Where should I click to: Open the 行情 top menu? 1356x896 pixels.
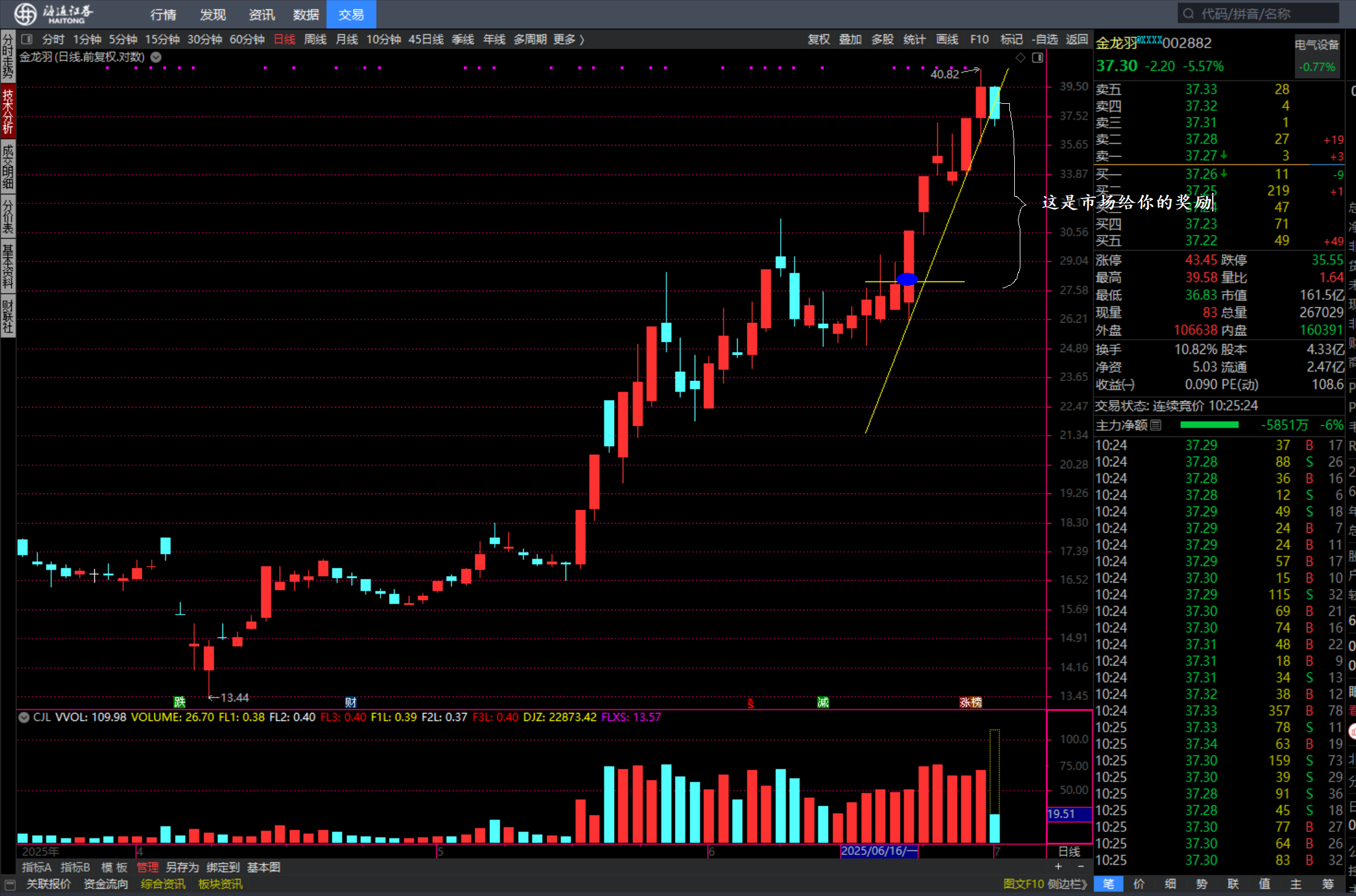163,14
